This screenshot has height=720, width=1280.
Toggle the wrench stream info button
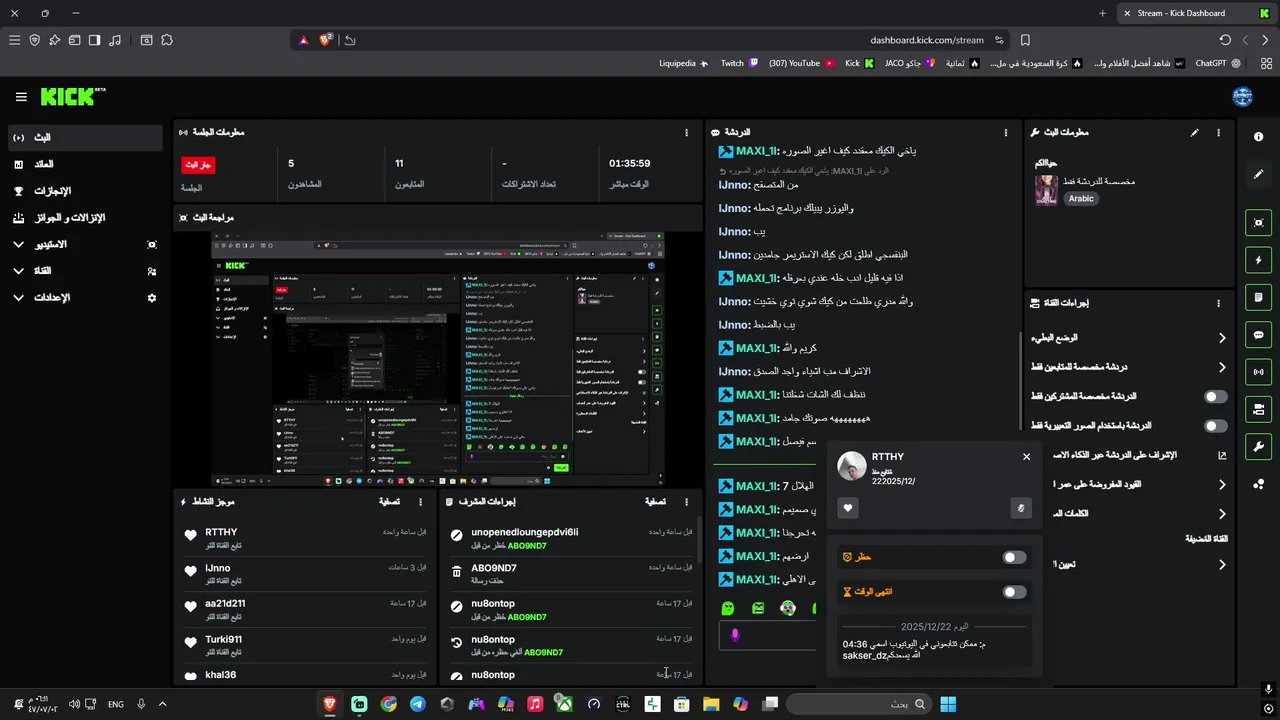[x=1259, y=446]
